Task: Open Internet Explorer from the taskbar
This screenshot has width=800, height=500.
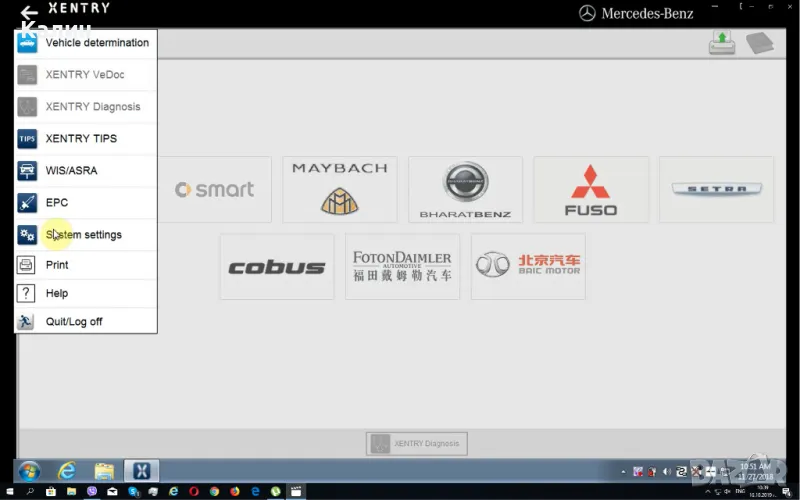Action: (x=67, y=471)
